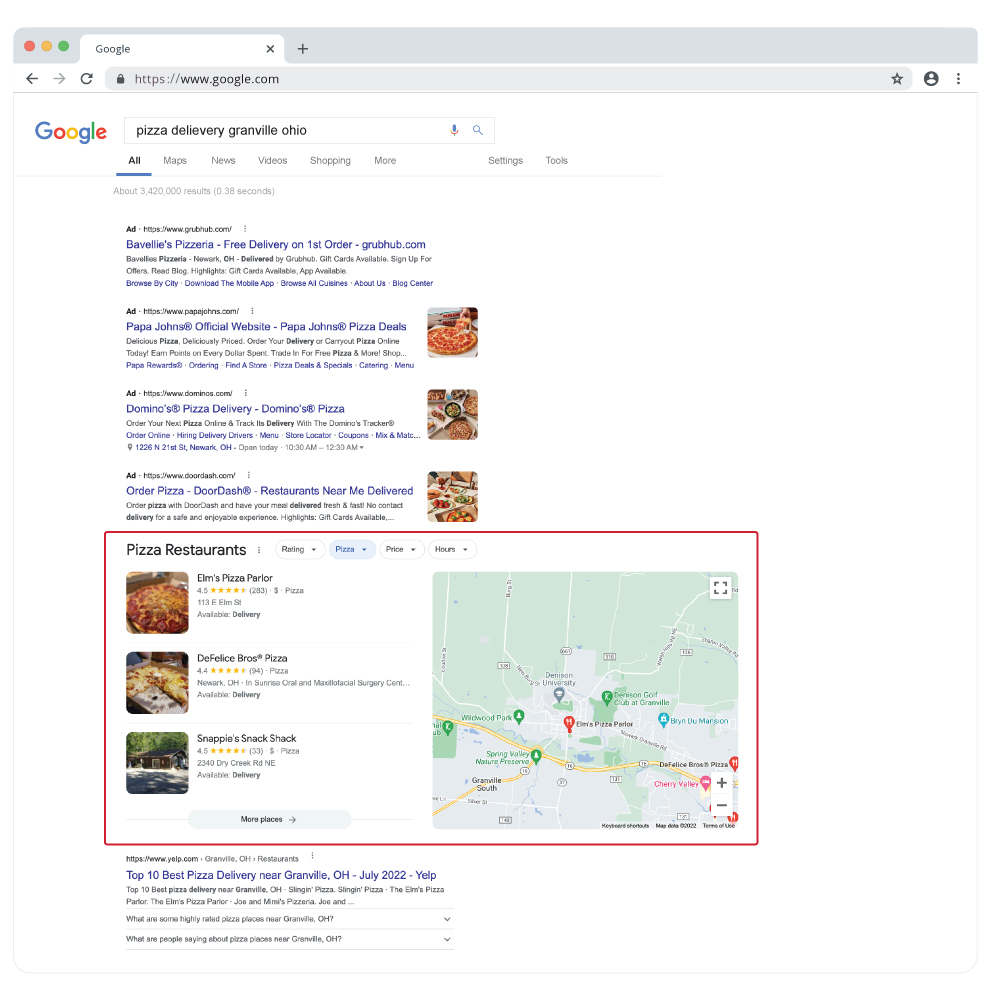Reload the page with the refresh icon
Screen dimensions: 1000x1000
(x=87, y=78)
